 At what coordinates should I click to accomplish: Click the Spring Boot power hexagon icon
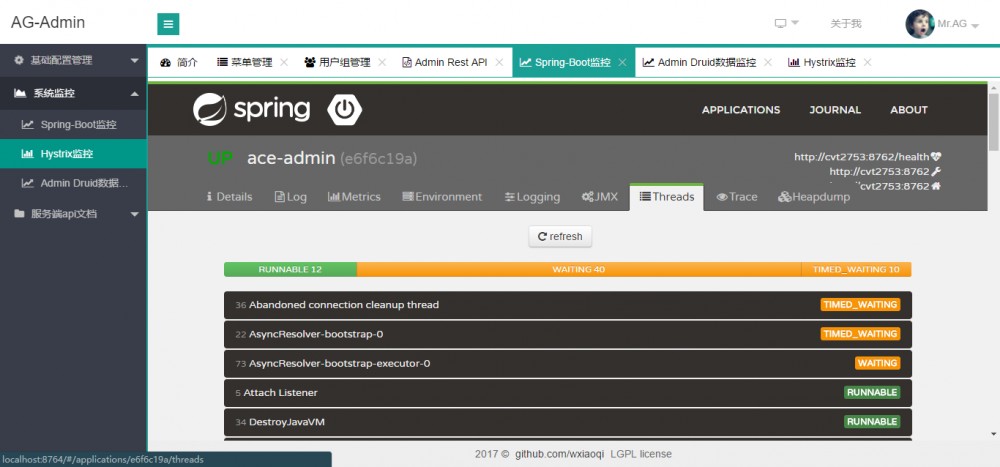(x=345, y=110)
